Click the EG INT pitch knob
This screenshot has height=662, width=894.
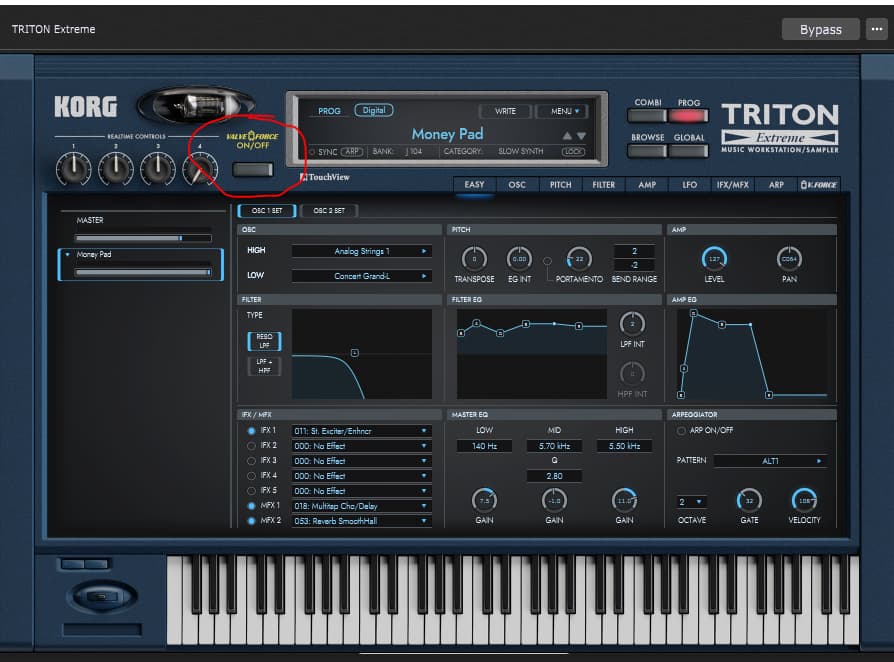tap(519, 259)
